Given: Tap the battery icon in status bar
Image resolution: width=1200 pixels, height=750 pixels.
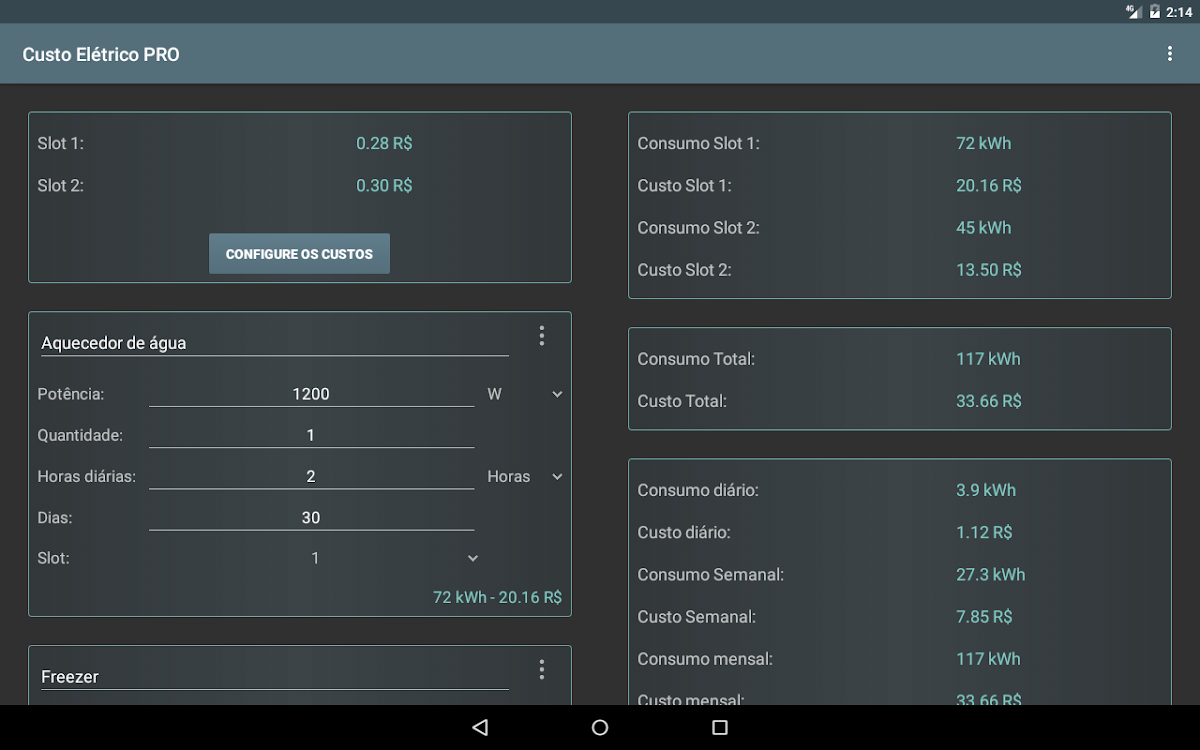Looking at the screenshot, I should pos(1154,12).
